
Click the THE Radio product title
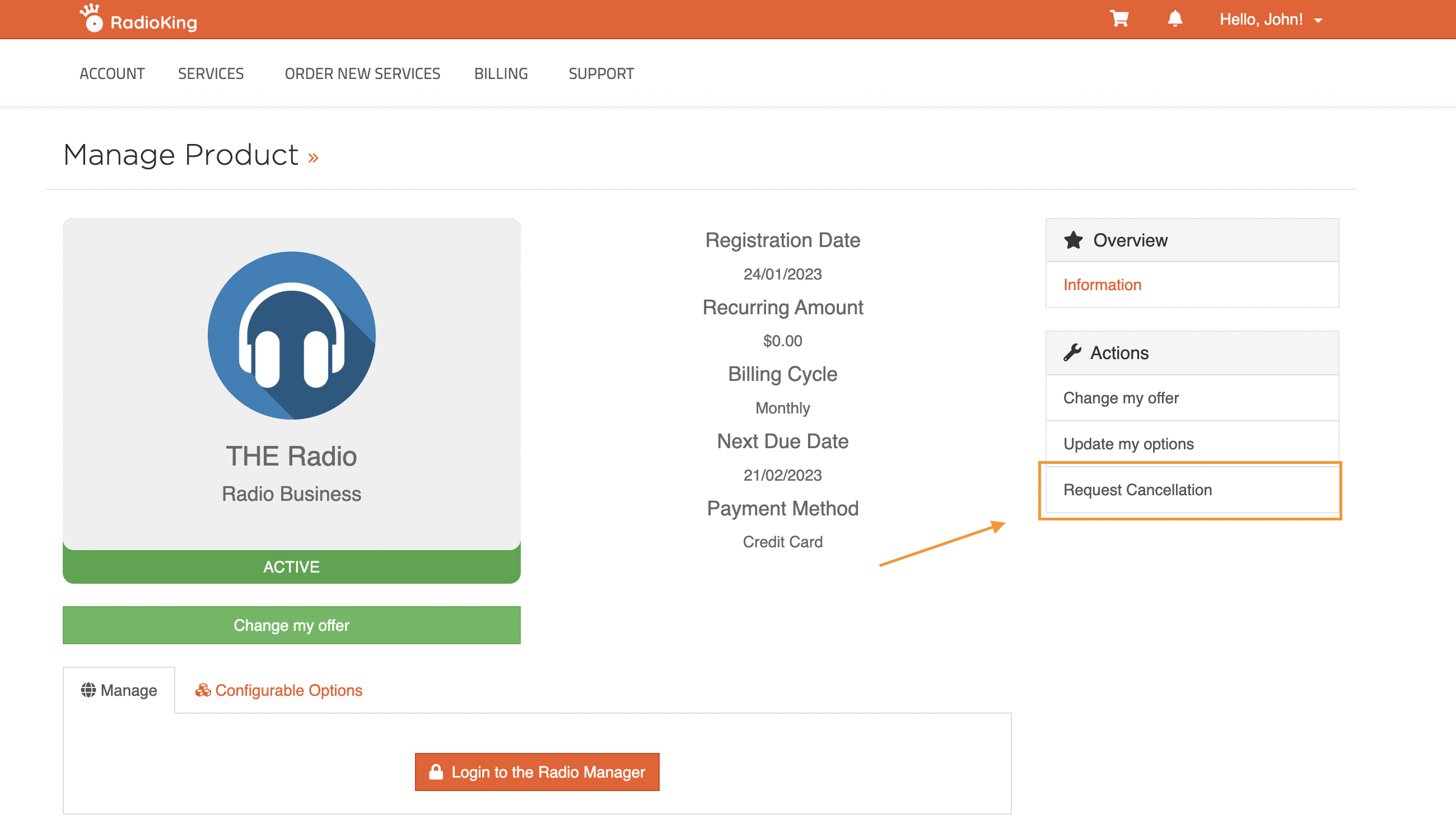coord(292,456)
